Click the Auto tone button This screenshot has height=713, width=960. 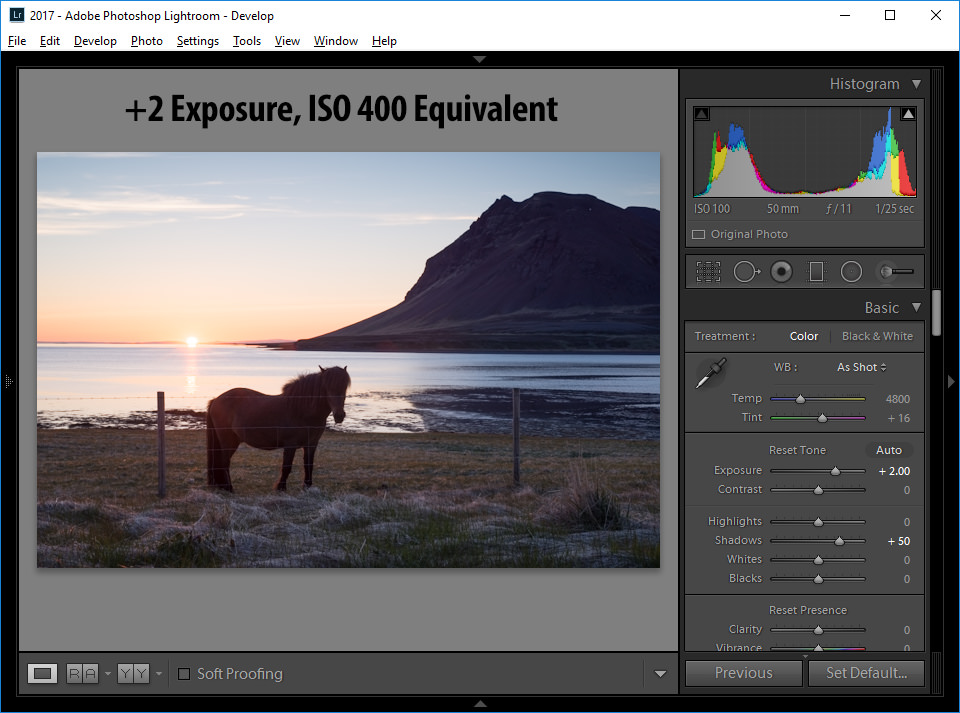point(888,450)
